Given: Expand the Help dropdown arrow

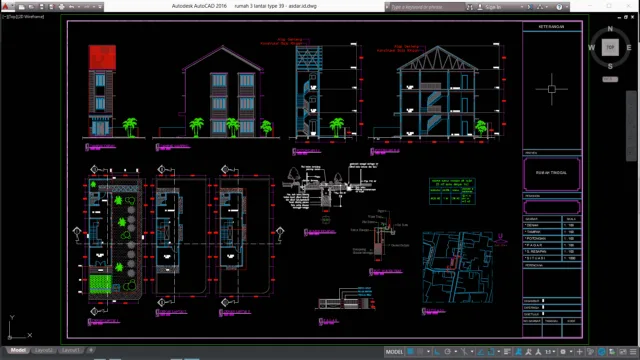Looking at the screenshot, I should [x=567, y=7].
